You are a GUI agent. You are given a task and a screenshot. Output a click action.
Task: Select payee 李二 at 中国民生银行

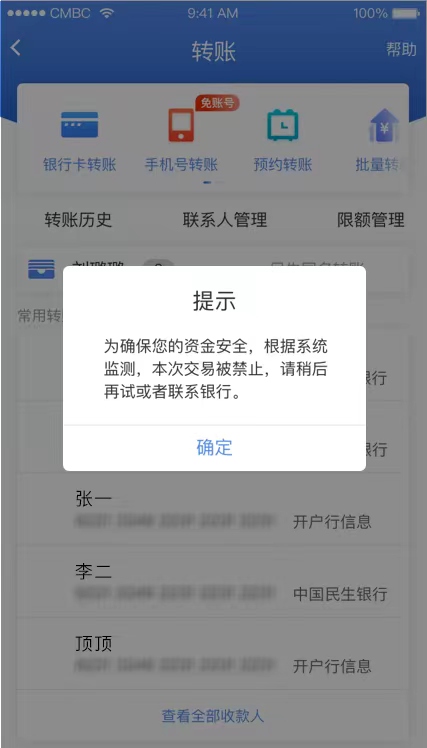click(x=213, y=582)
